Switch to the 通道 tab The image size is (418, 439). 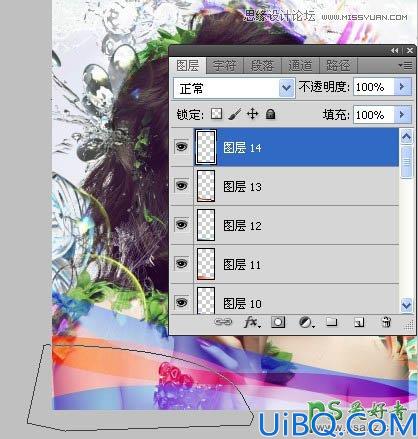pos(300,66)
